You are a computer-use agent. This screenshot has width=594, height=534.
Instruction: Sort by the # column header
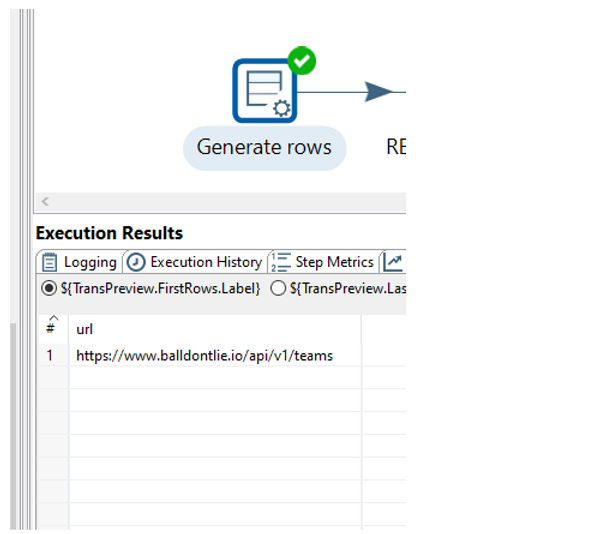tap(53, 329)
